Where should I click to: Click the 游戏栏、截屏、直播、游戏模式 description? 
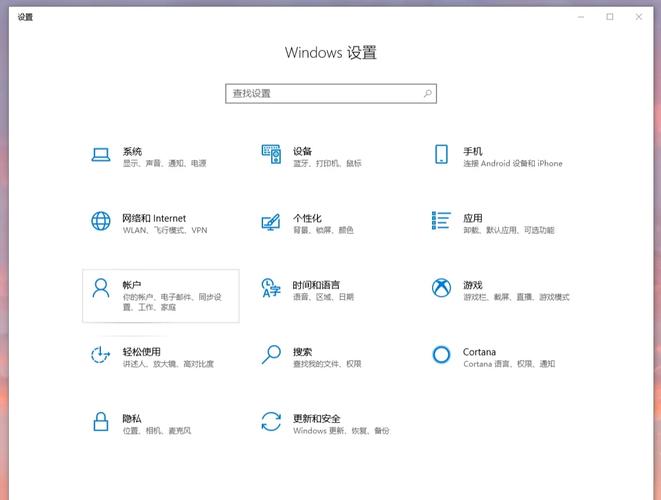(x=516, y=297)
